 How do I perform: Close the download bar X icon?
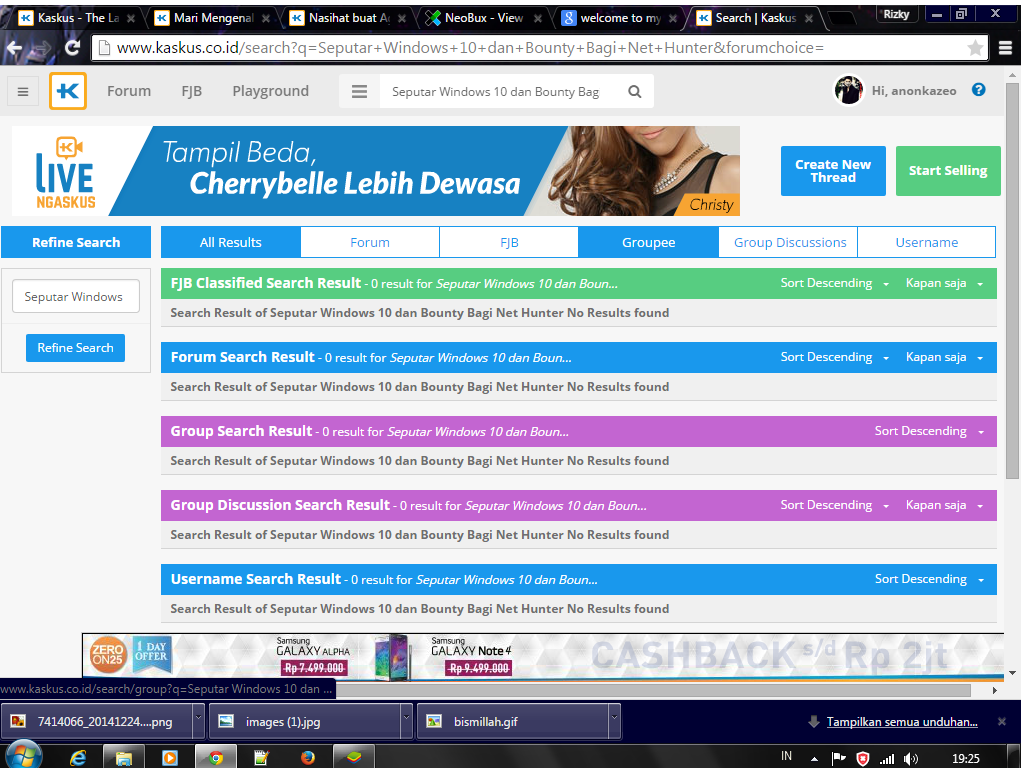[x=1002, y=722]
